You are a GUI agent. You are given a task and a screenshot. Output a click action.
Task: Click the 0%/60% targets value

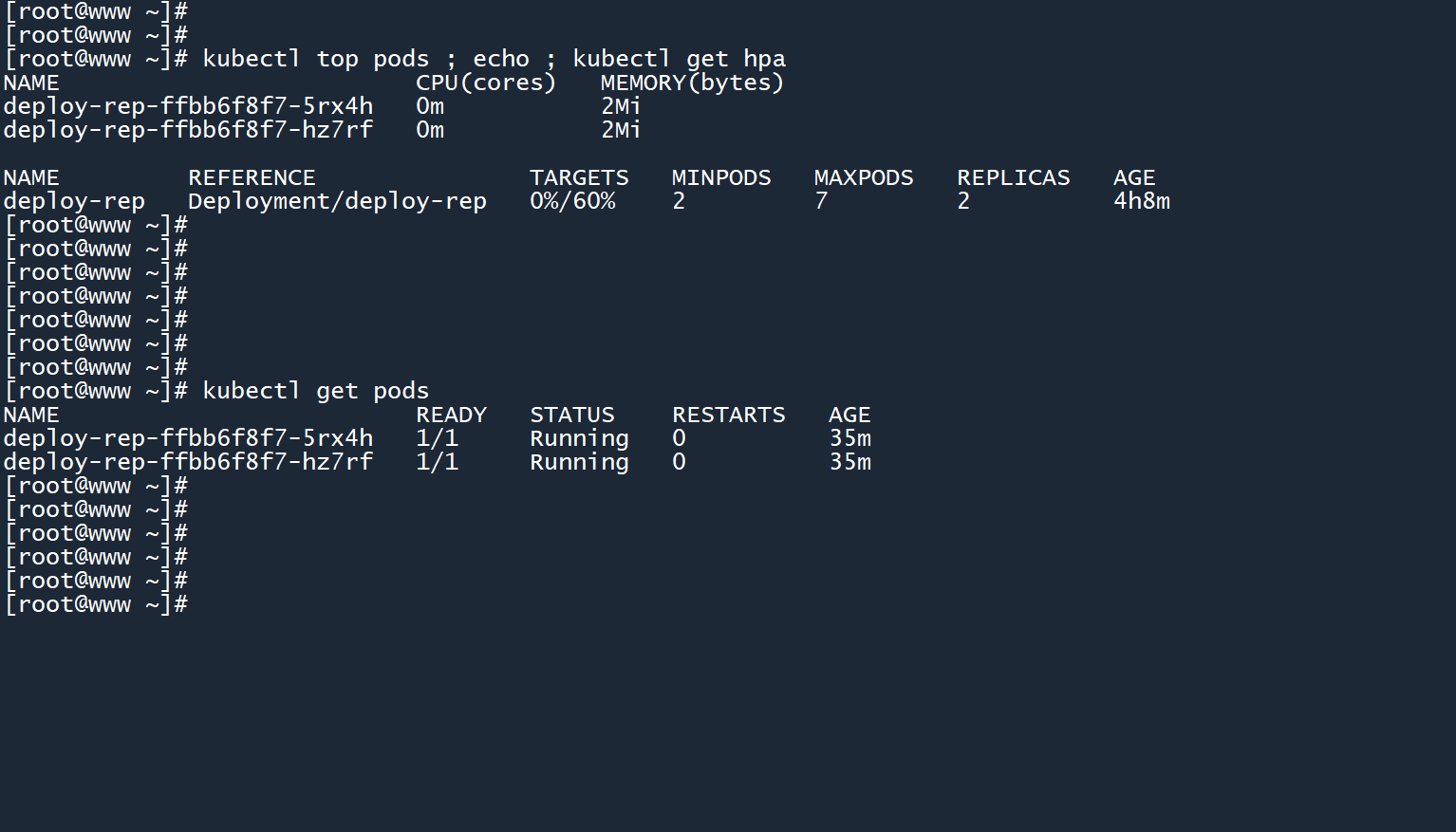pos(572,201)
